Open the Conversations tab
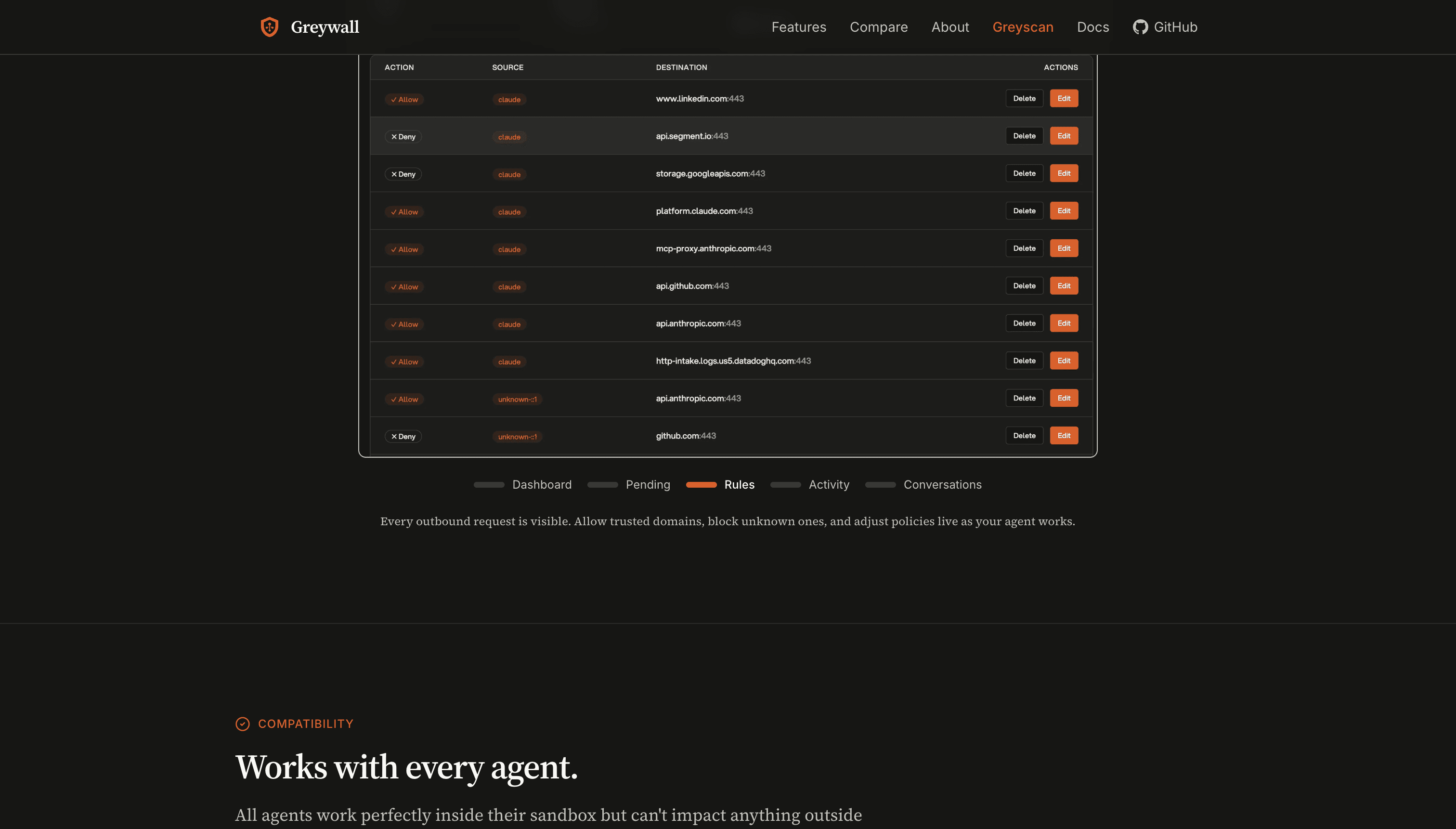The image size is (1456, 829). (x=942, y=484)
